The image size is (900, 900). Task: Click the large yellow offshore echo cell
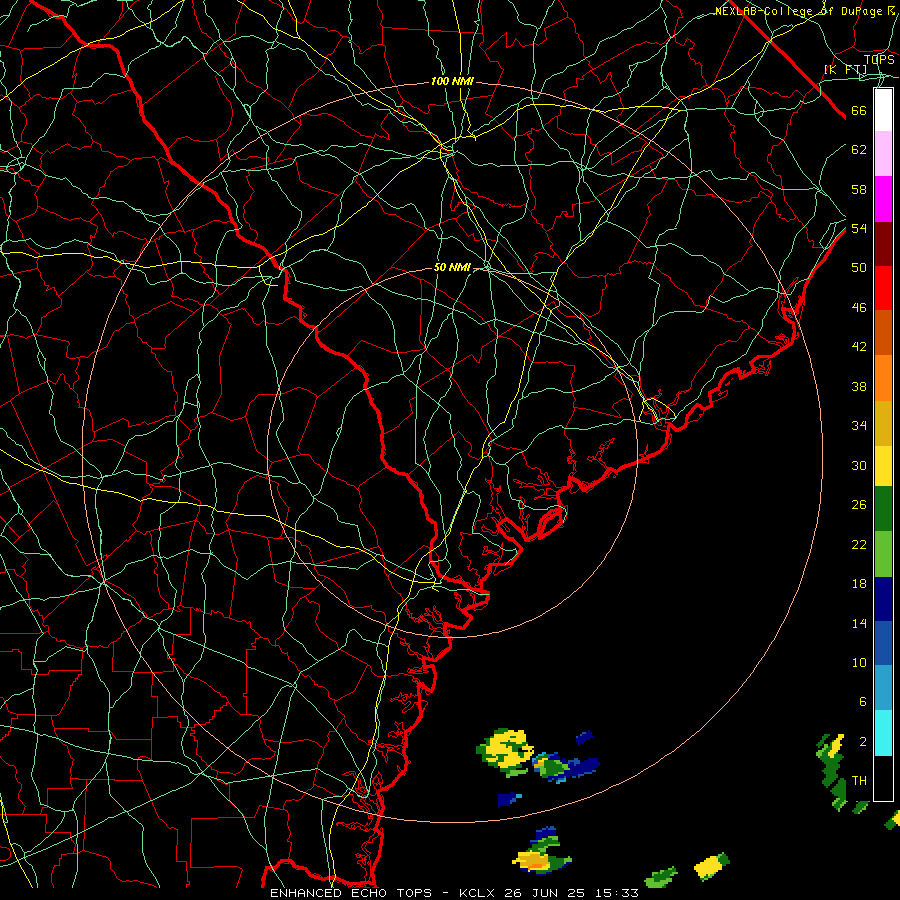coord(505,752)
